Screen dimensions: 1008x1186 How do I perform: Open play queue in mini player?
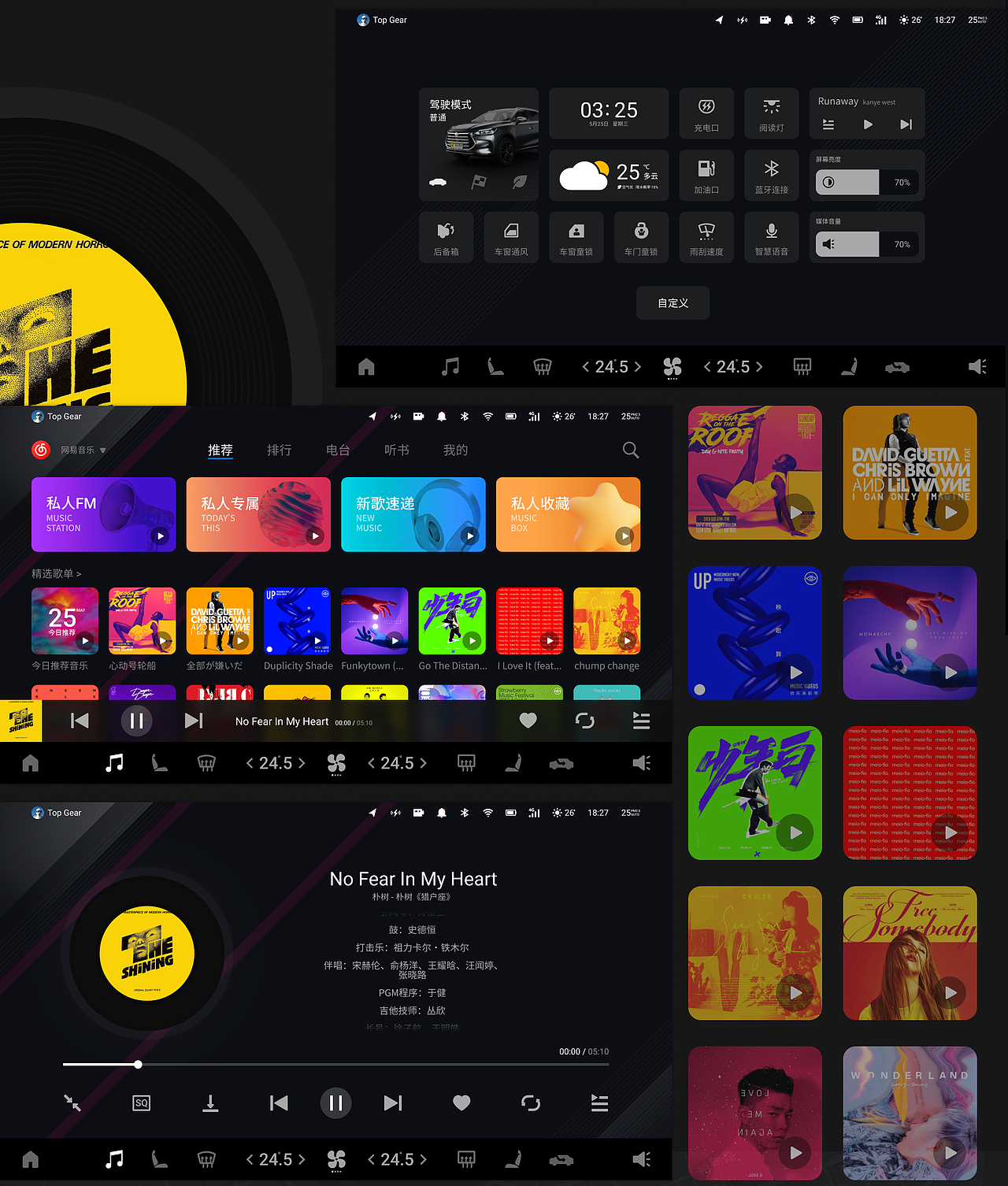pos(642,721)
